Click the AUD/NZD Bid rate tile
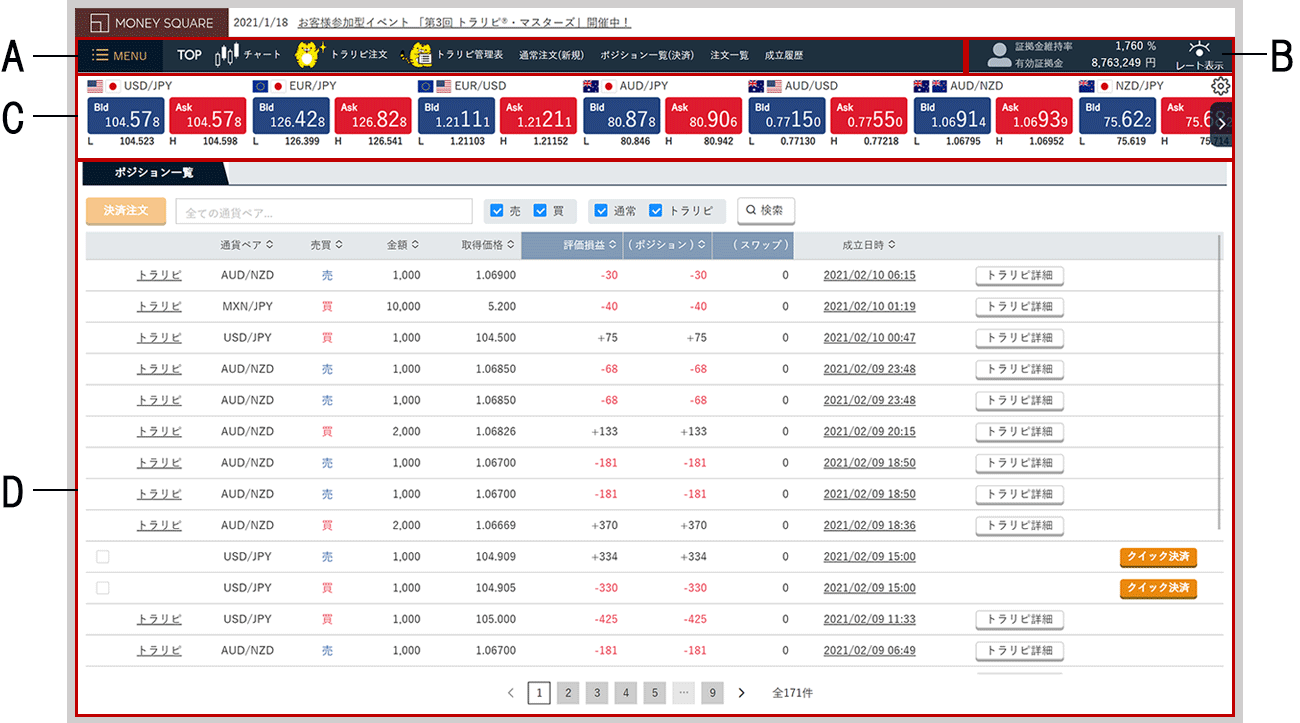 pyautogui.click(x=951, y=116)
